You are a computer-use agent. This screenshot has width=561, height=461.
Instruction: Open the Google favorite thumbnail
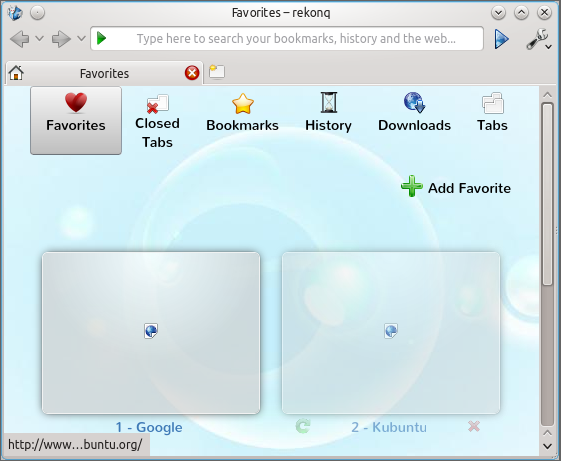point(151,333)
